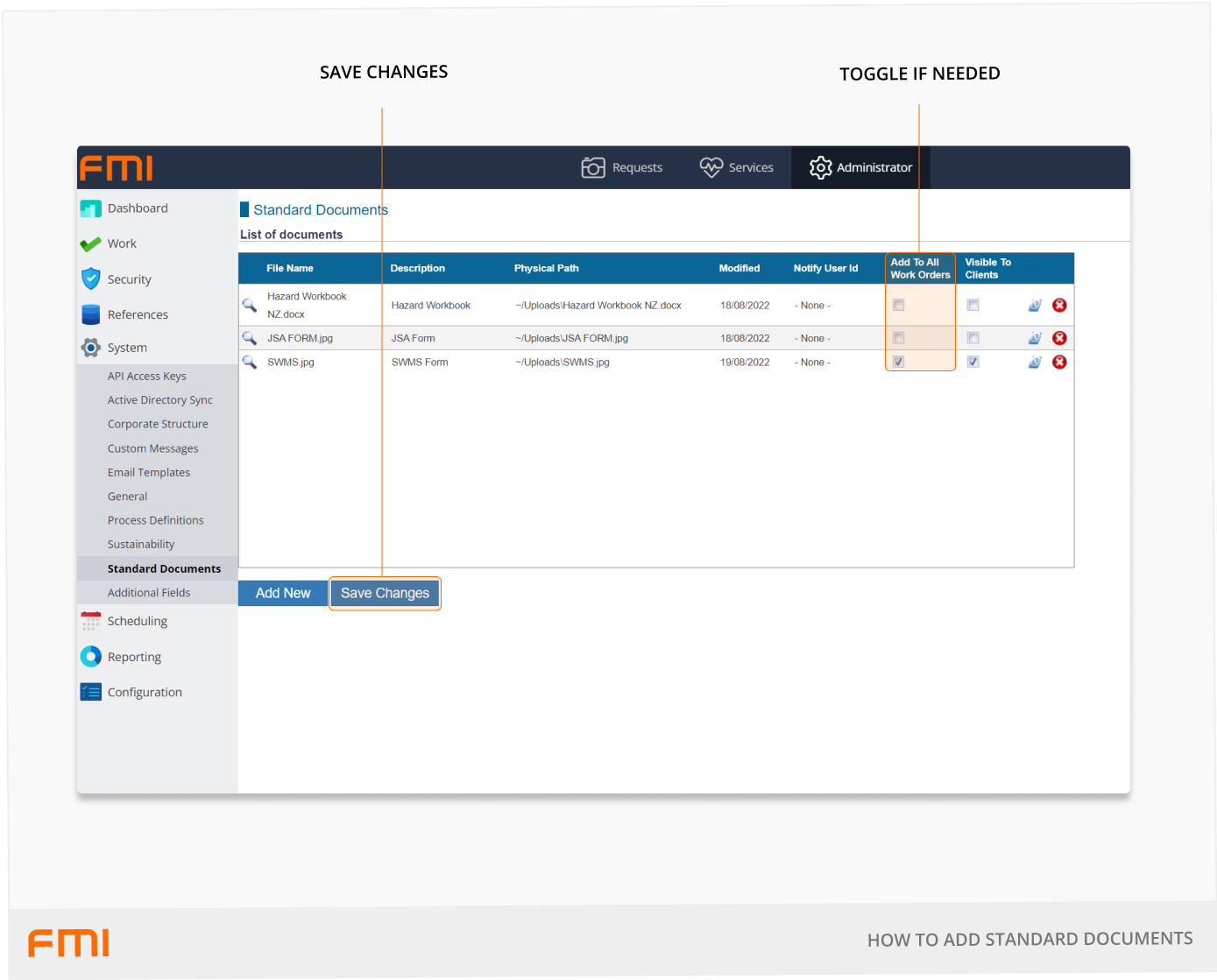Screen dimensions: 1217x980
Task: Click the edit icon for Hazard Workbook row
Action: click(x=1035, y=306)
